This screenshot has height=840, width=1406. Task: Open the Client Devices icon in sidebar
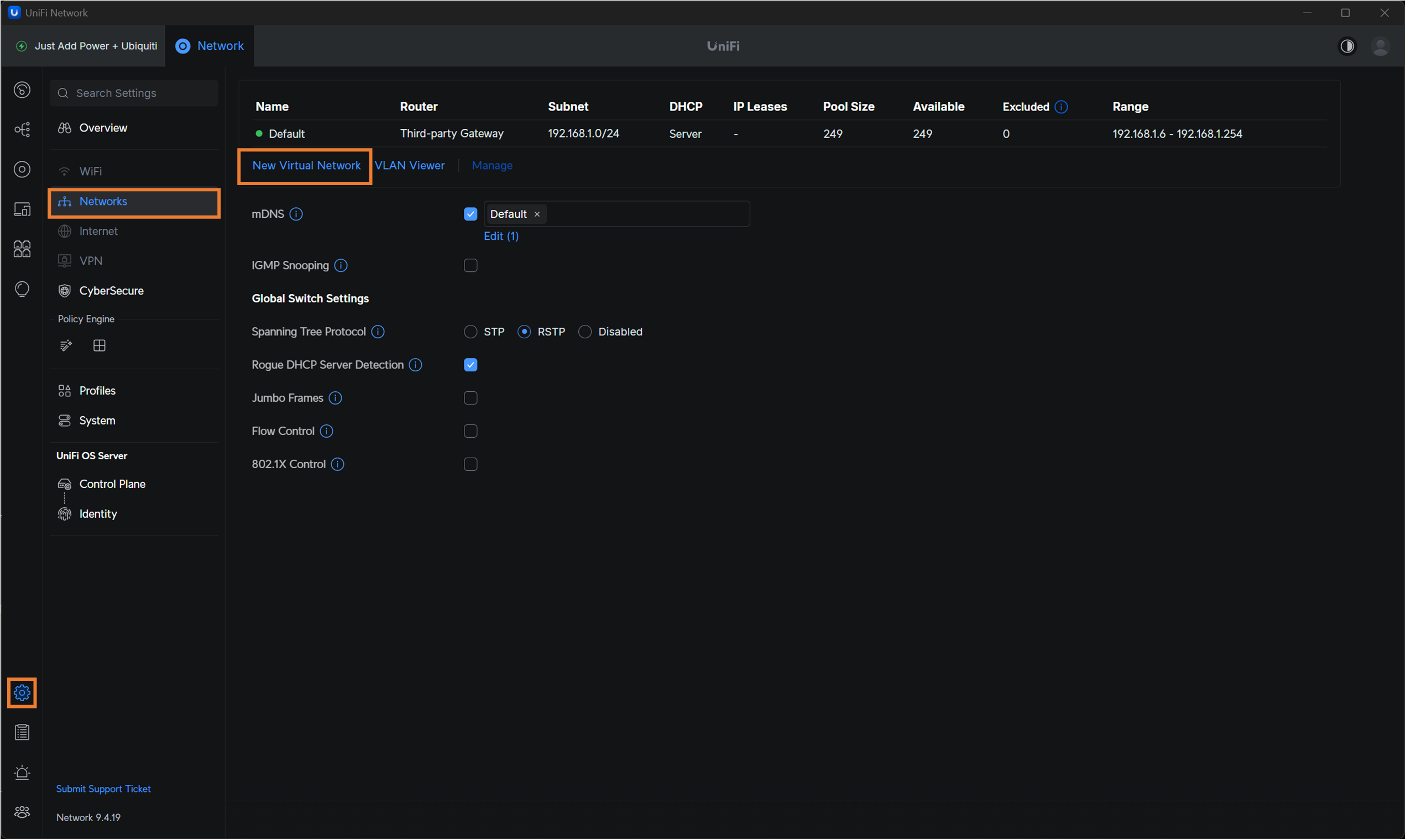pyautogui.click(x=22, y=209)
